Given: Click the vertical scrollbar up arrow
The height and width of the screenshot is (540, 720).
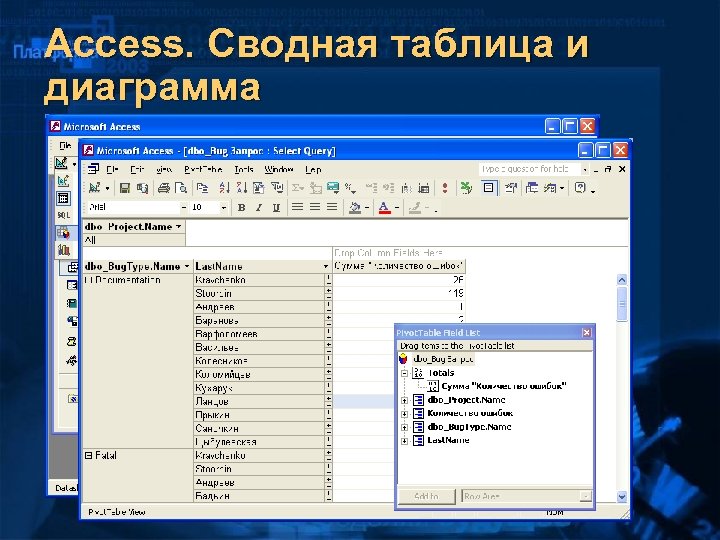Looking at the screenshot, I should (622, 280).
